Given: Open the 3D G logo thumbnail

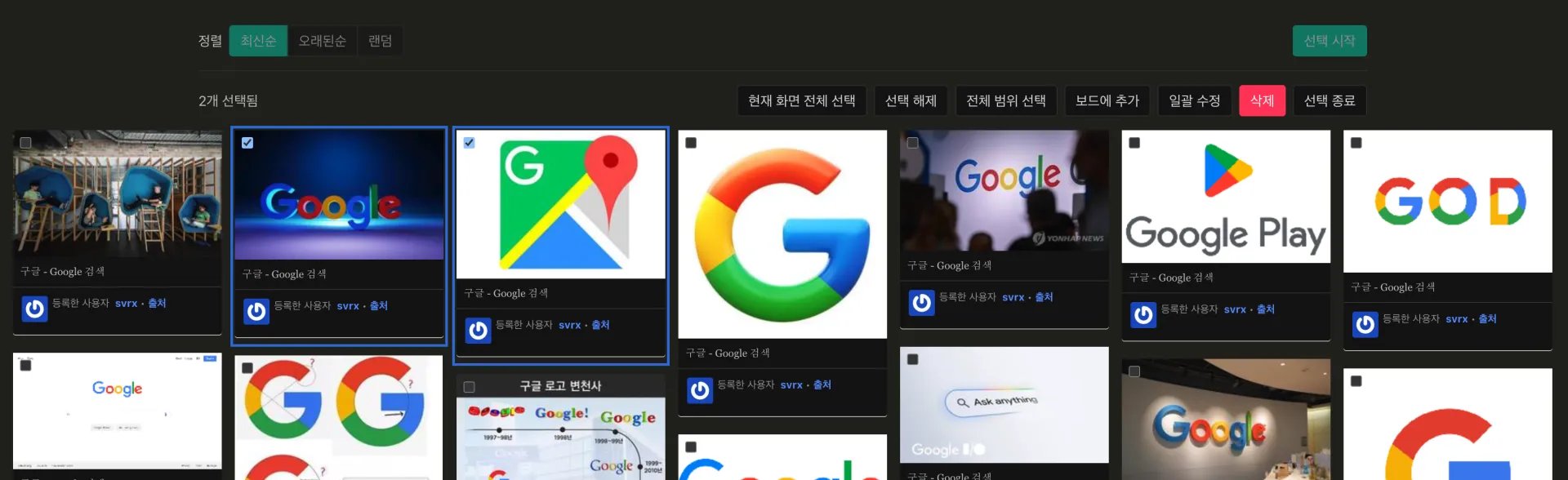Looking at the screenshot, I should click(782, 234).
